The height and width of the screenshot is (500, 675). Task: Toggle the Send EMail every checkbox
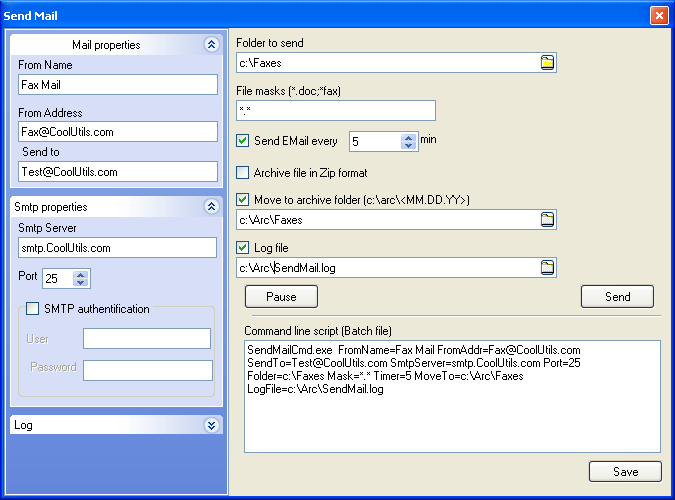(x=242, y=141)
